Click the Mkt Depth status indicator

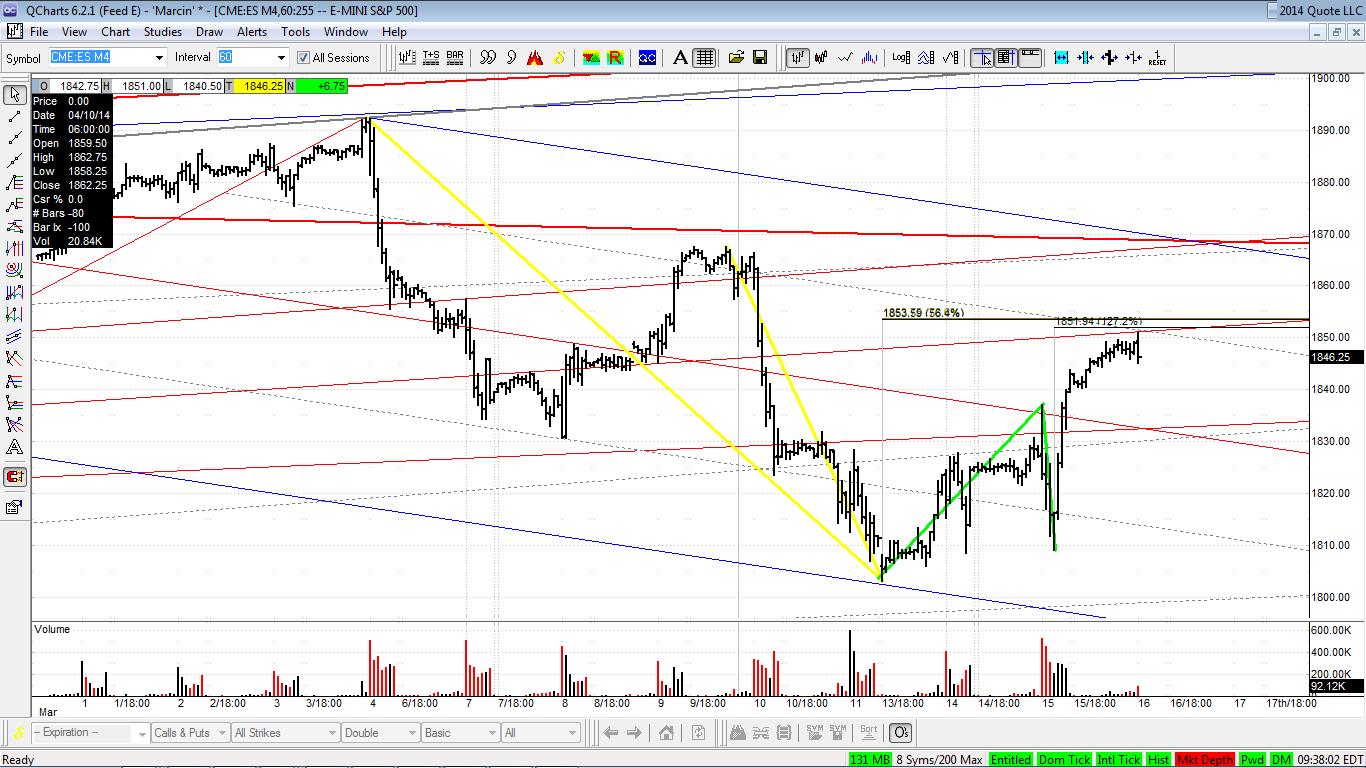click(1205, 760)
